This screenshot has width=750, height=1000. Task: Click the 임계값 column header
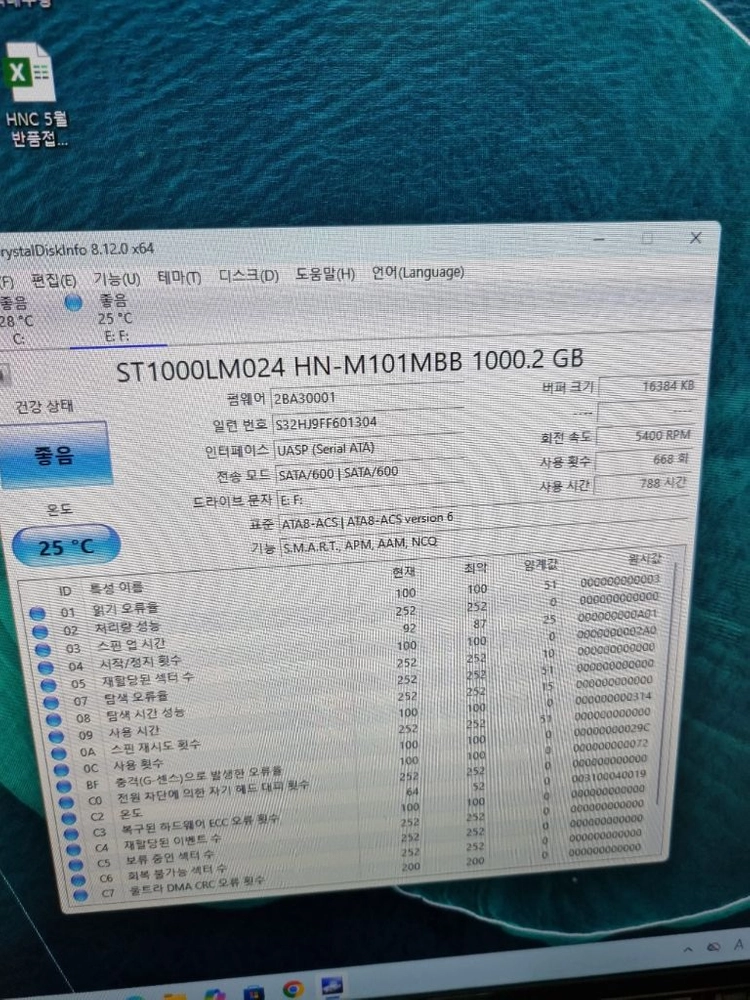pos(541,564)
